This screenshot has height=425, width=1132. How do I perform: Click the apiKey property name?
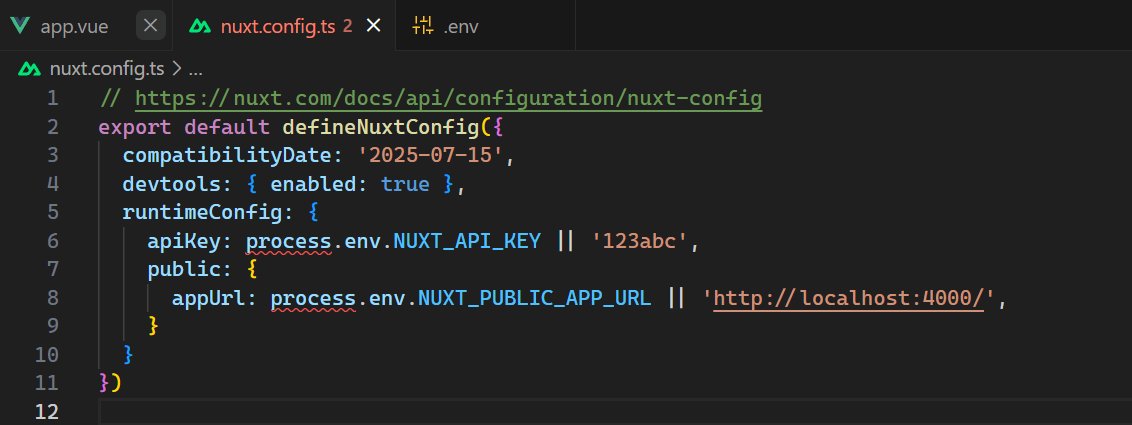(x=184, y=241)
